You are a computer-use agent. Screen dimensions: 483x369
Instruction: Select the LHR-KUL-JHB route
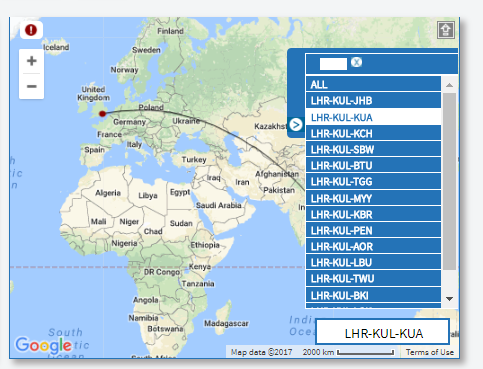pos(373,100)
